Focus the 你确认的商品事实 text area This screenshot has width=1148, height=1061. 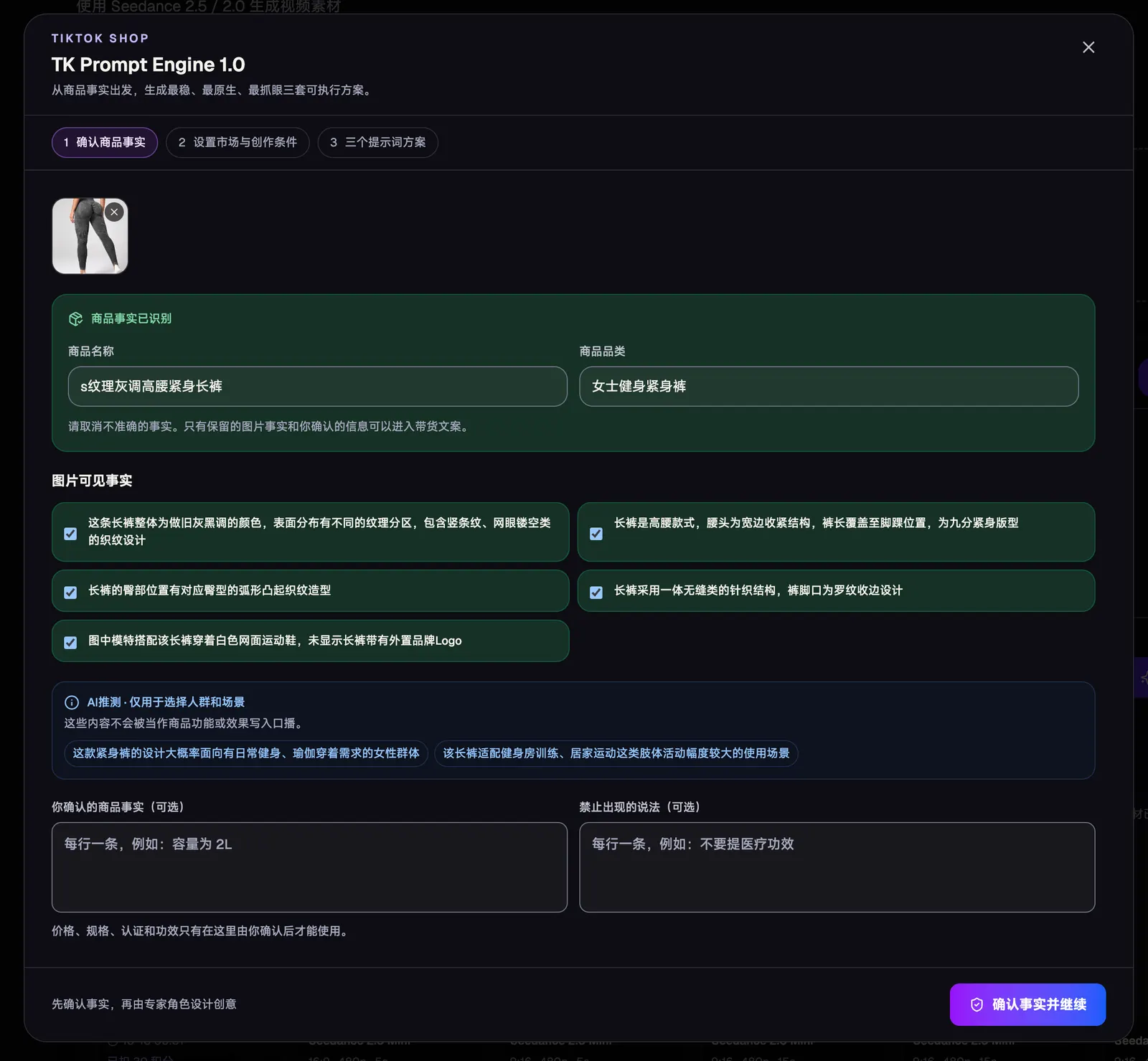[309, 867]
